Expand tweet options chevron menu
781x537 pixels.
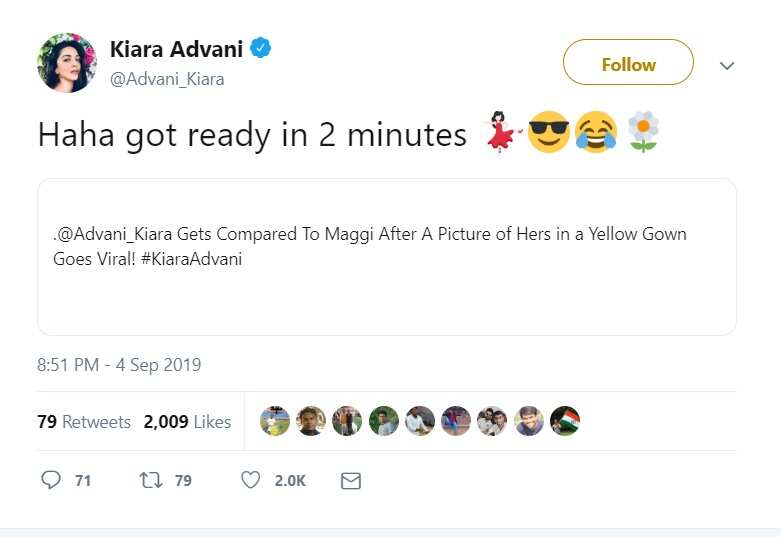point(727,65)
